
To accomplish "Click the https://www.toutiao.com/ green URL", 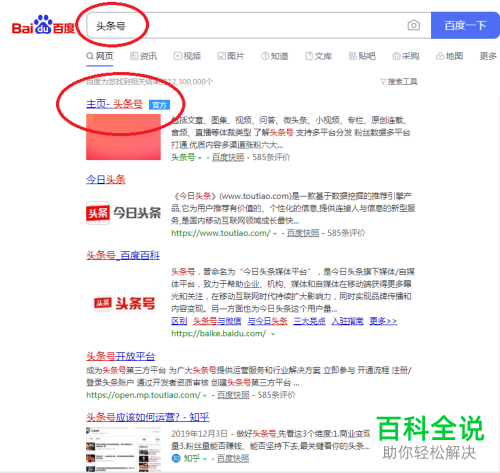I will coord(221,233).
